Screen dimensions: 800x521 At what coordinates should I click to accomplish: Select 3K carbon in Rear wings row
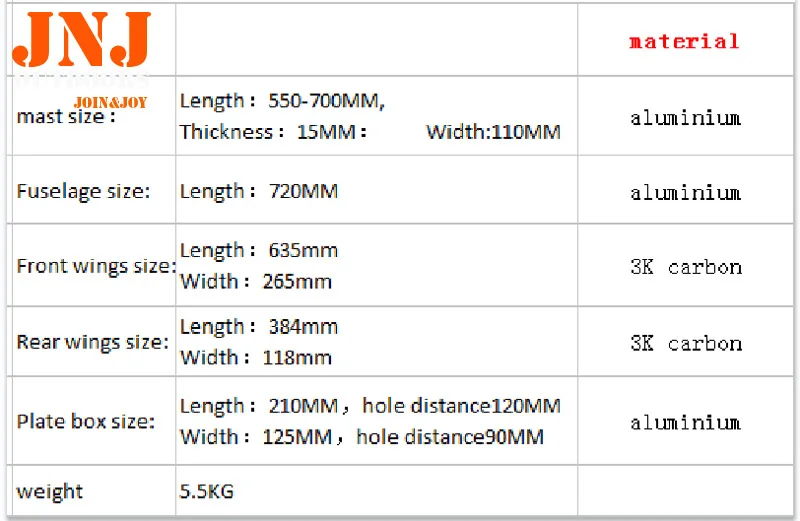click(x=685, y=343)
